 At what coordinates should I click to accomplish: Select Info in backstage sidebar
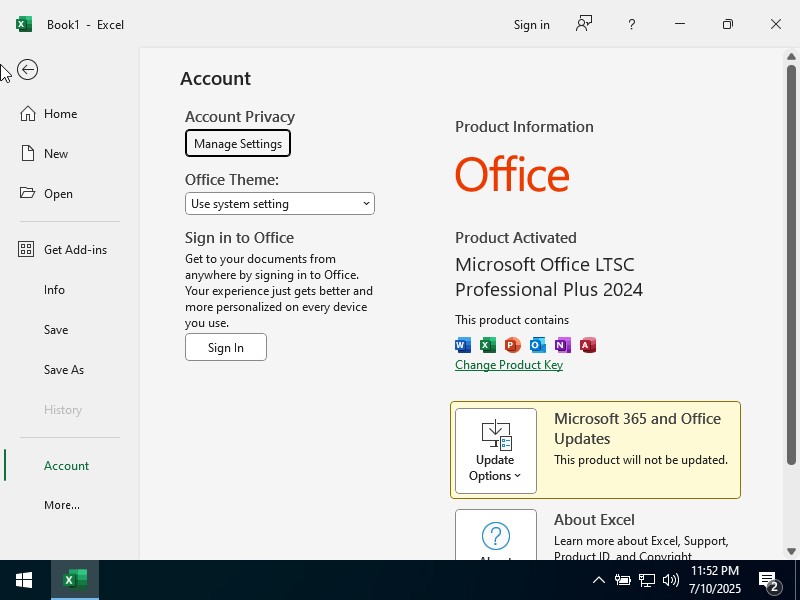click(x=54, y=289)
